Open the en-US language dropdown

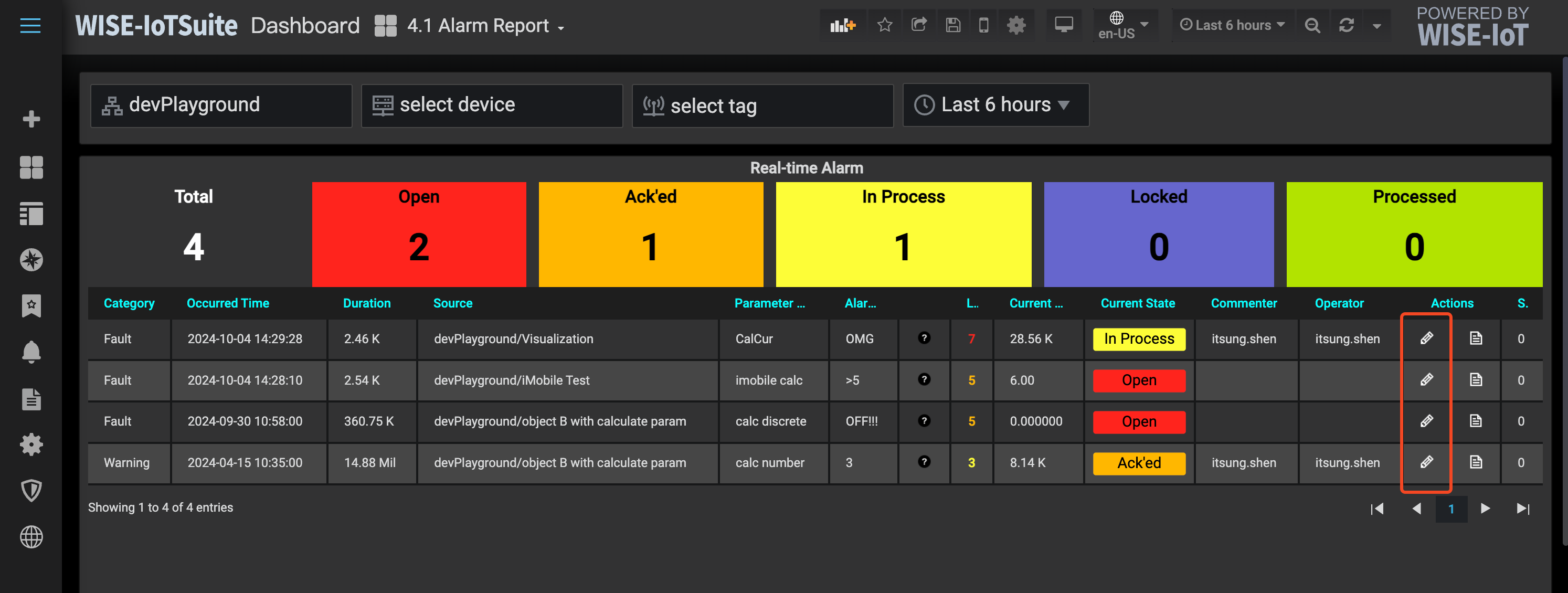pos(1123,26)
